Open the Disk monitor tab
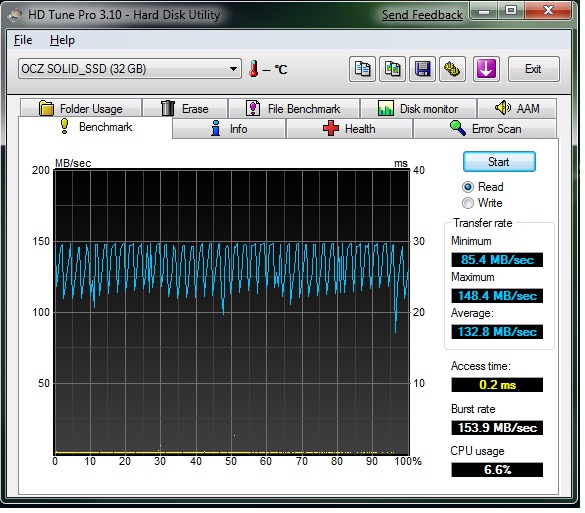The width and height of the screenshot is (585, 513). coord(418,109)
